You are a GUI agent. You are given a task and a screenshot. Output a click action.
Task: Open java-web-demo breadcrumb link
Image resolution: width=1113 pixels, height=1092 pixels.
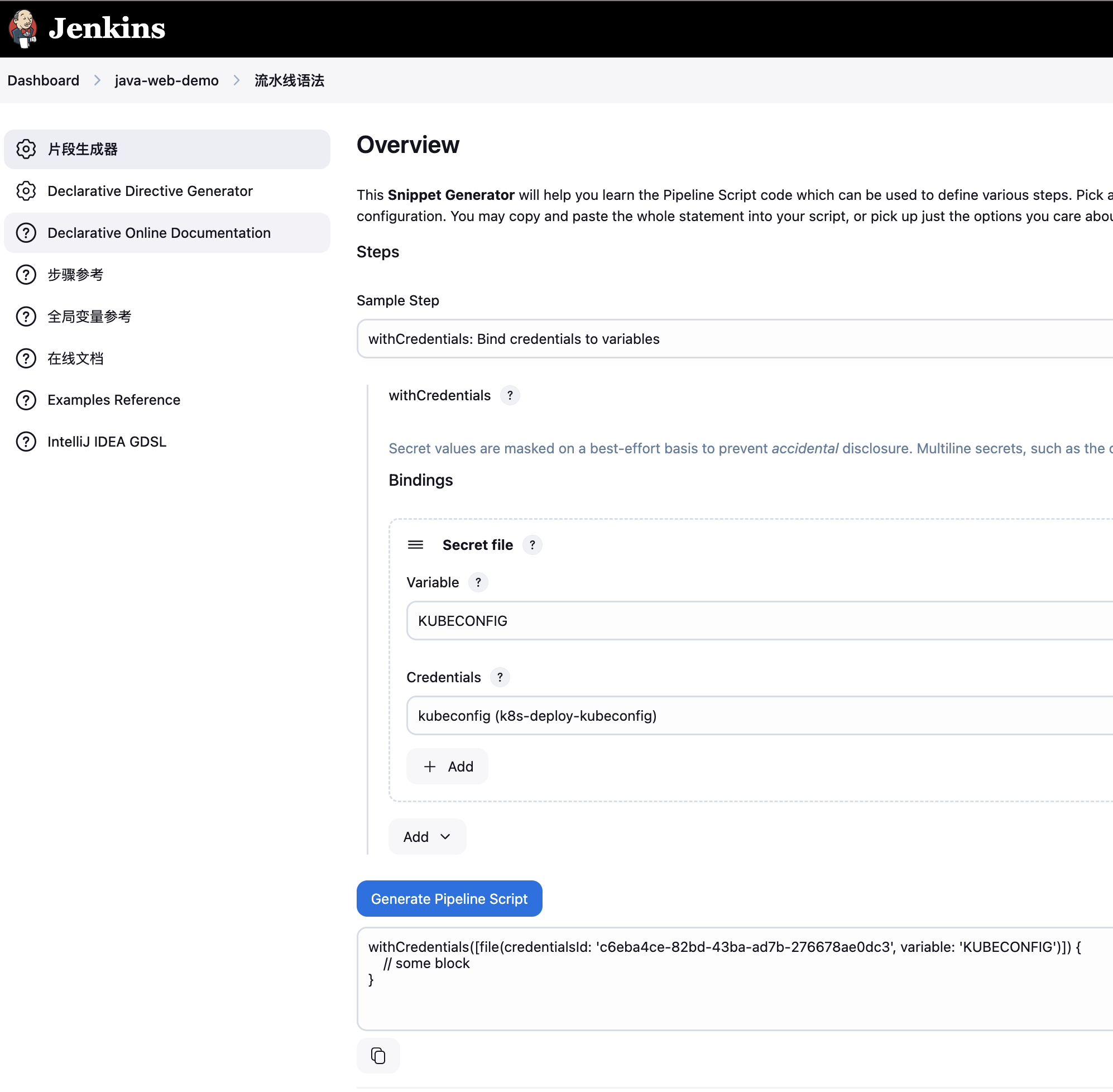coord(166,80)
